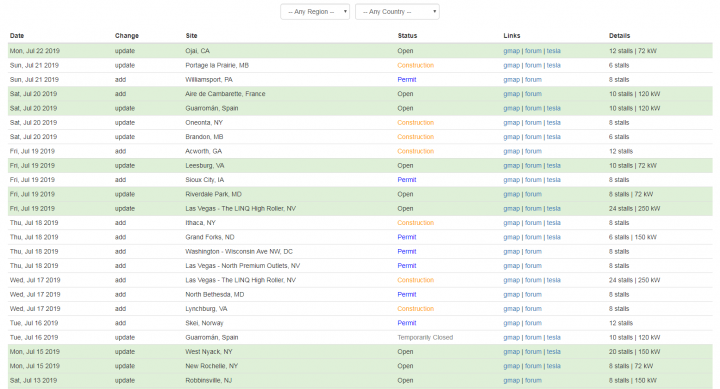Click the Date column header
Screen dimensions: 720x389
17,36
